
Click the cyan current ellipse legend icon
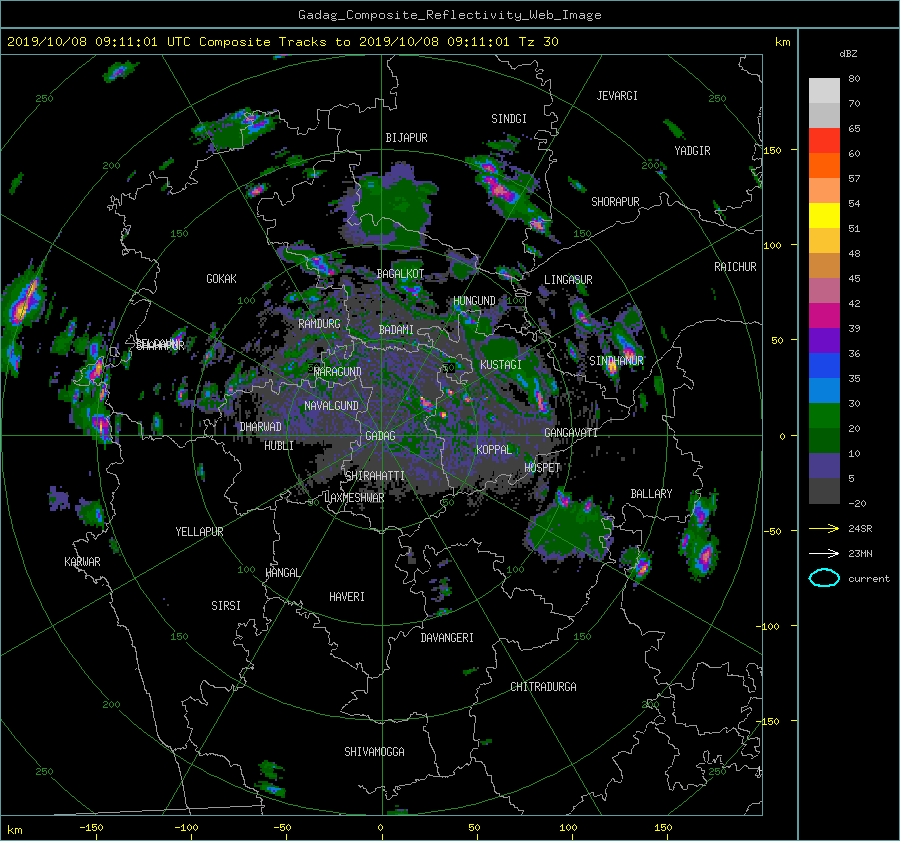(x=824, y=578)
